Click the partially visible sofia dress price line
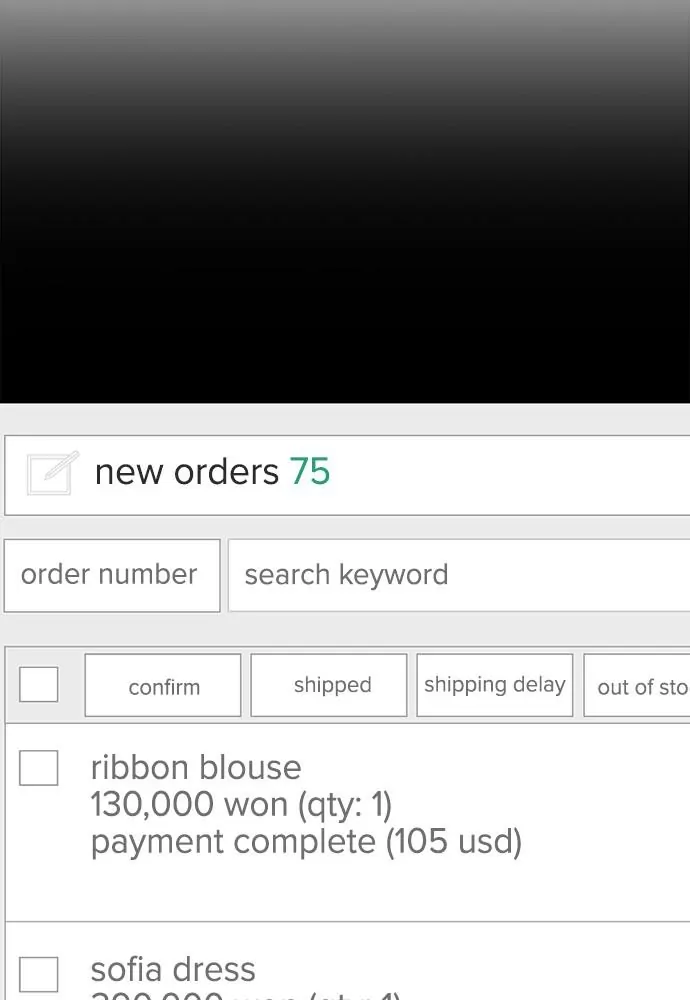This screenshot has height=1000, width=690. (x=245, y=994)
